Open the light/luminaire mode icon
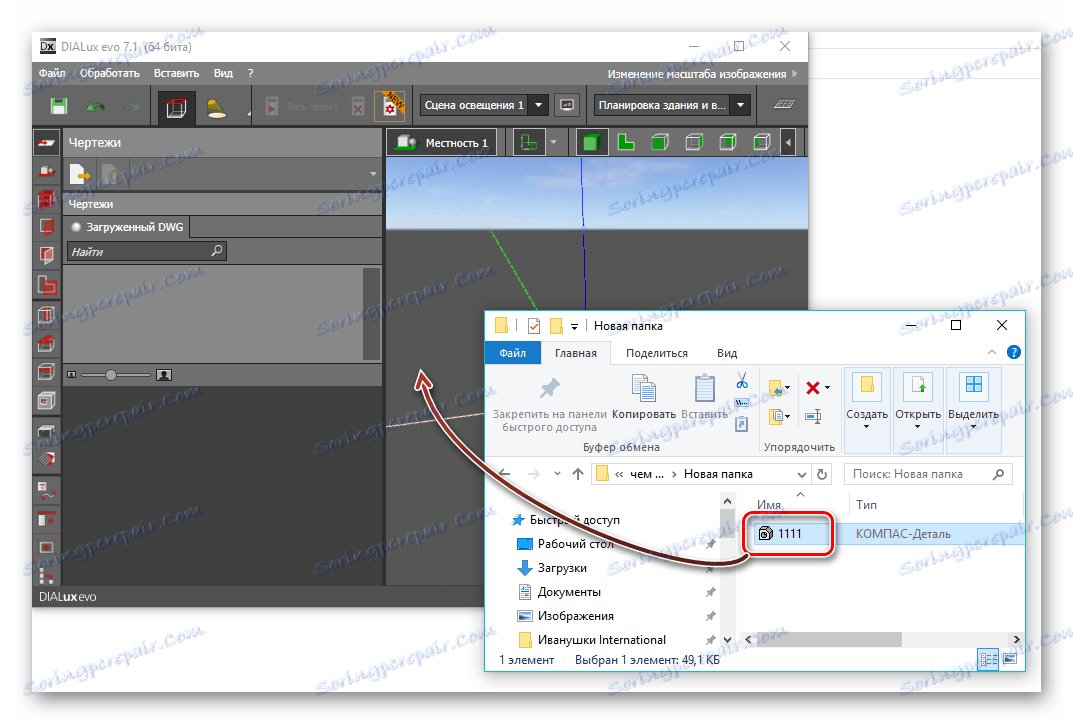1073x724 pixels. 216,108
